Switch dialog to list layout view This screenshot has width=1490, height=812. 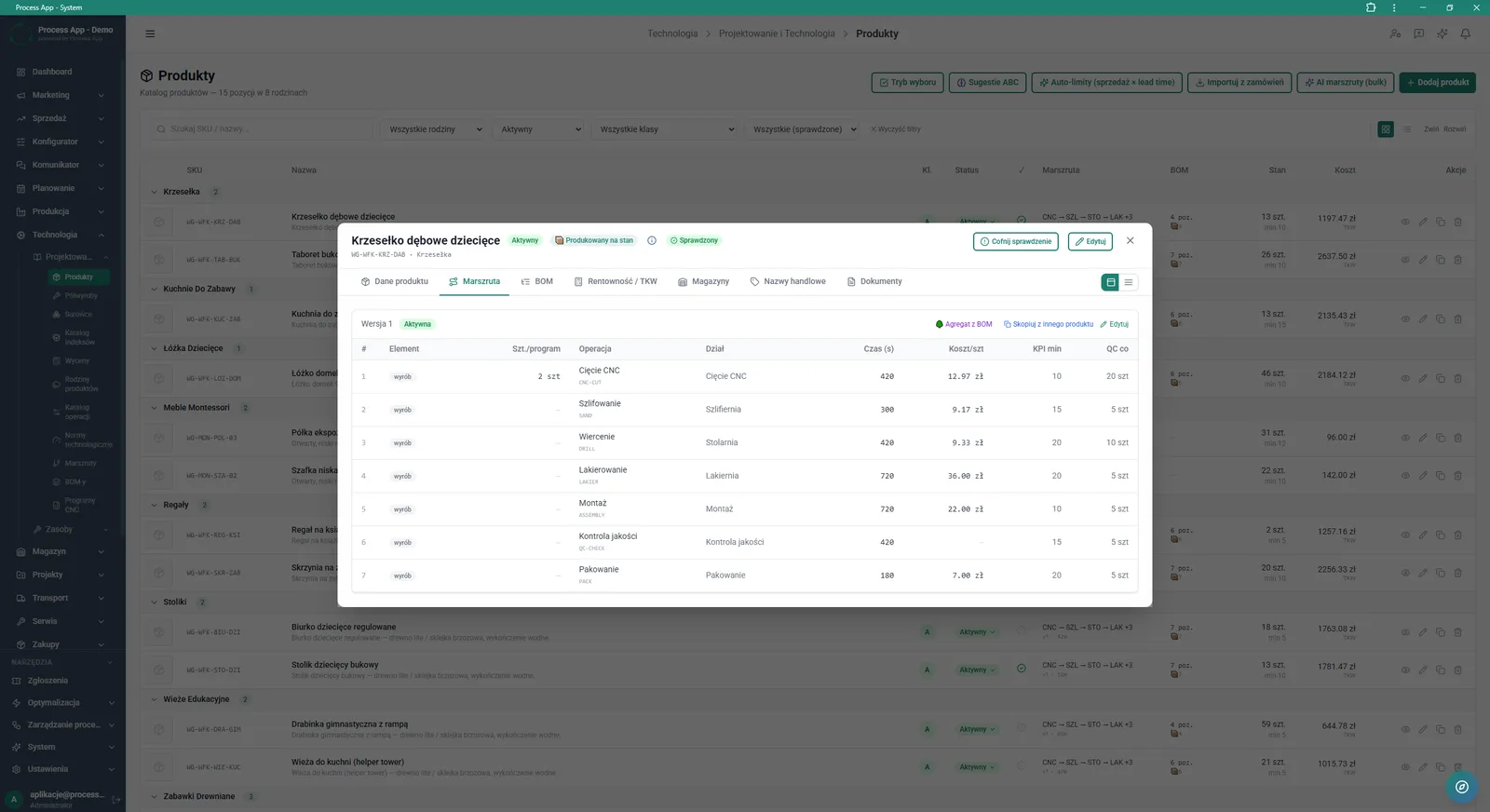tap(1129, 282)
